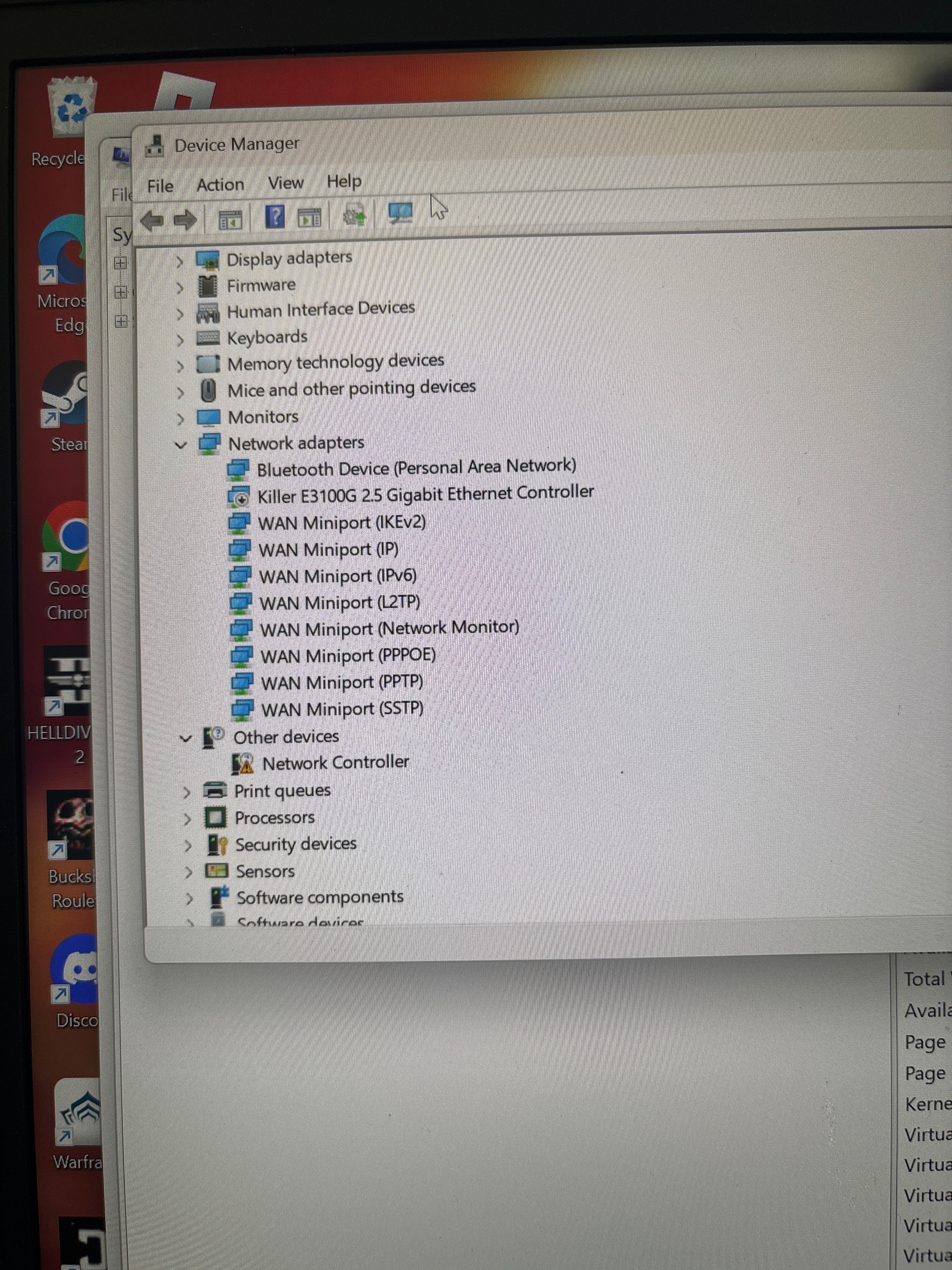Open the Action menu
Viewport: 952px width, 1270px height.
(x=220, y=185)
